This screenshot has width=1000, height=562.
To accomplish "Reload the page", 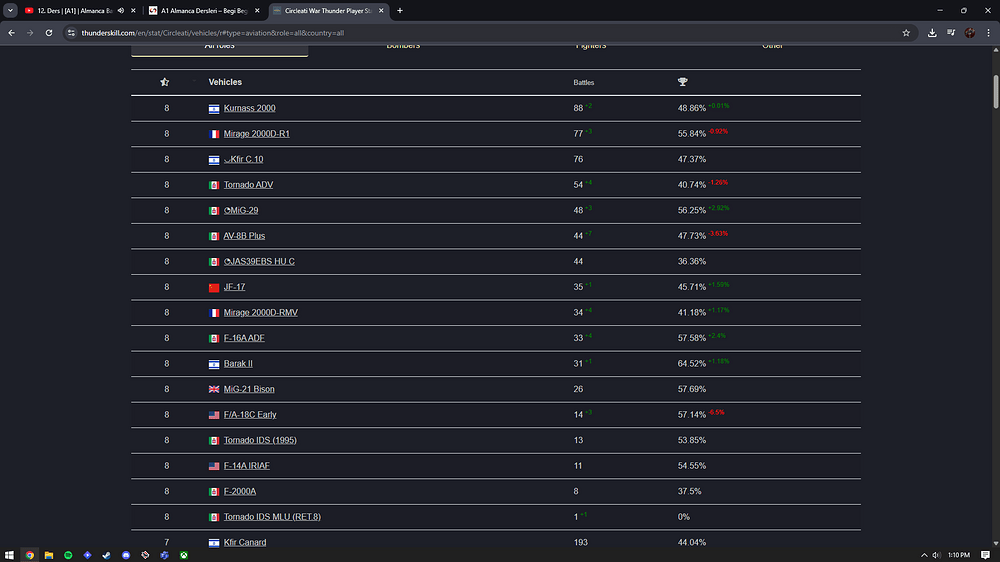I will [x=48, y=33].
